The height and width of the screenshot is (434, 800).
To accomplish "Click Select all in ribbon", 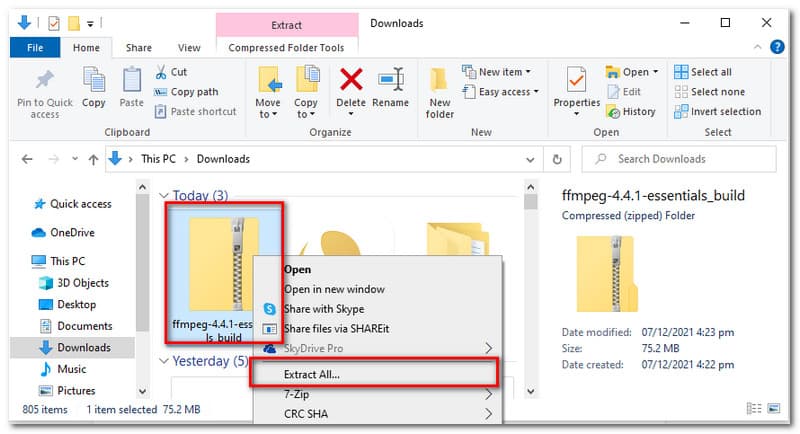I will coord(703,72).
